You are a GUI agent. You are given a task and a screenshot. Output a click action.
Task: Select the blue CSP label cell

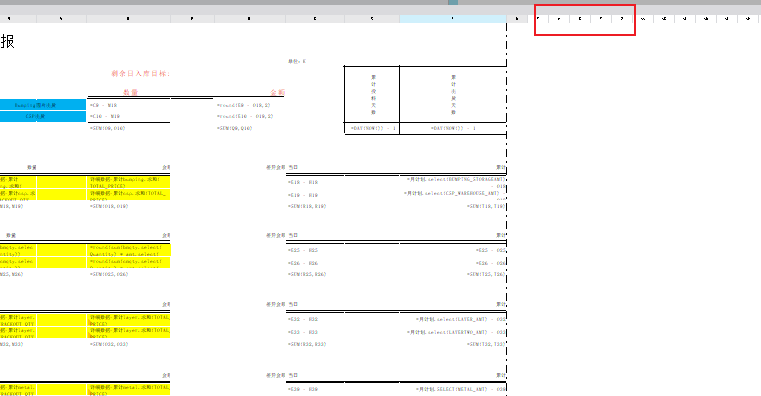coord(43,116)
